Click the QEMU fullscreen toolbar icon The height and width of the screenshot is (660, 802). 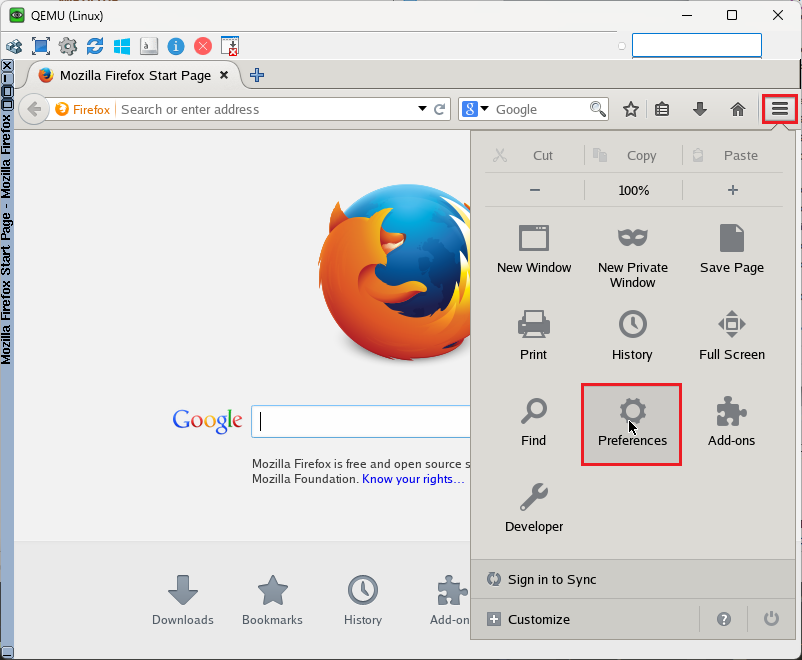pyautogui.click(x=41, y=46)
